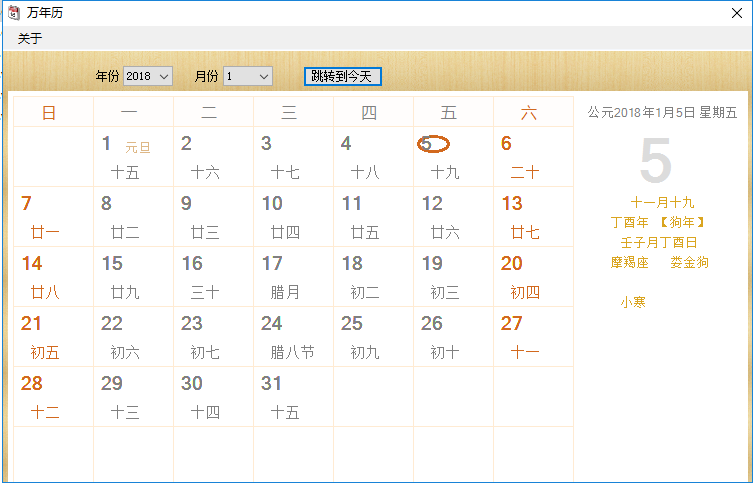
Task: Select day 15 (廿九)
Action: [133, 276]
